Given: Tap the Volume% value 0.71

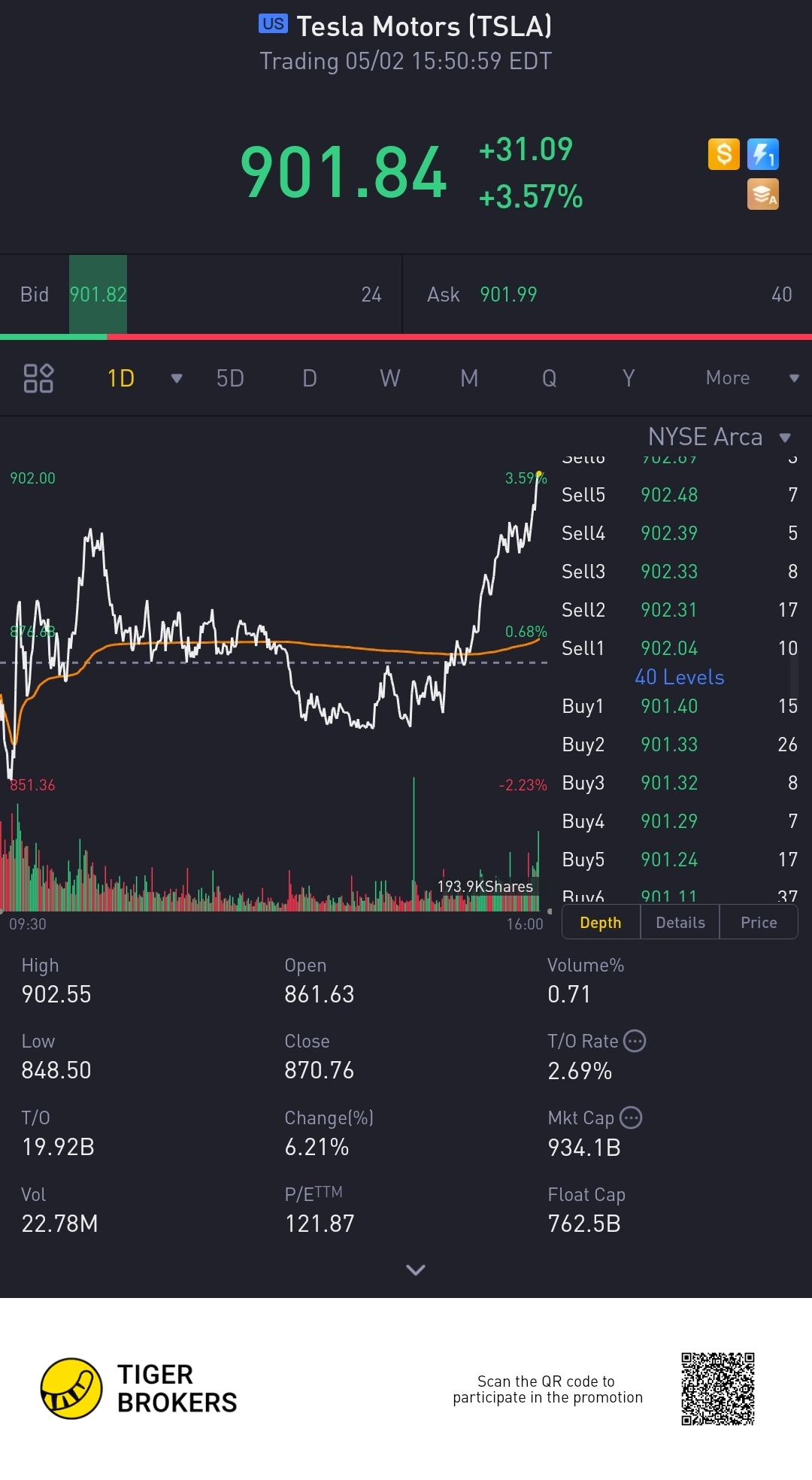Looking at the screenshot, I should (x=569, y=994).
